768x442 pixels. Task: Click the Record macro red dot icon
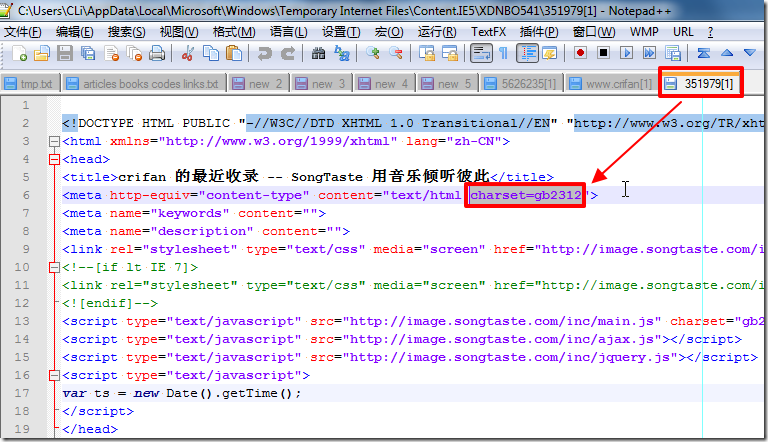click(x=580, y=53)
